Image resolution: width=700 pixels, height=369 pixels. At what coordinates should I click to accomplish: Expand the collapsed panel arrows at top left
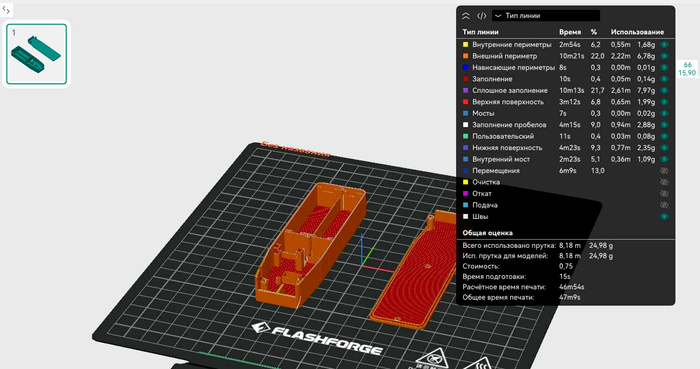(6, 10)
